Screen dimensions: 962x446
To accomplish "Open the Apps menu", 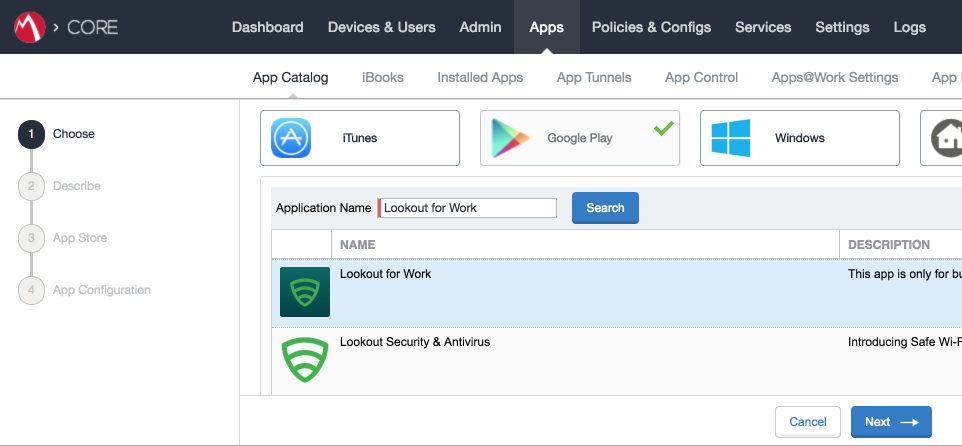I will coord(547,27).
